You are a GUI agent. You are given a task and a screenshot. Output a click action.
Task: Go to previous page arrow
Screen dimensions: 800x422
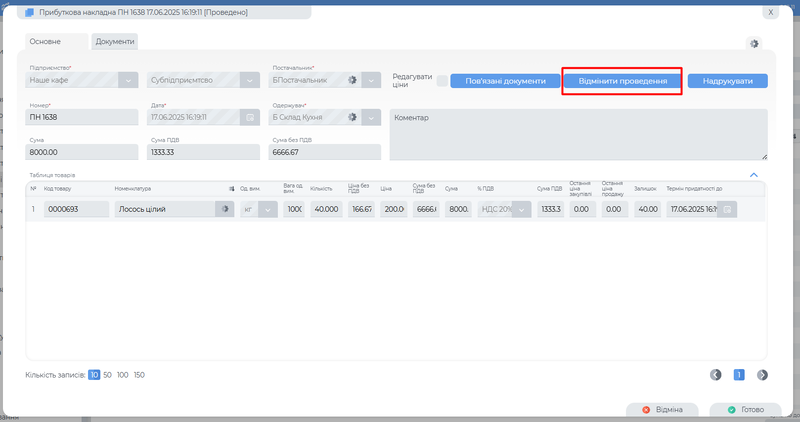(716, 375)
